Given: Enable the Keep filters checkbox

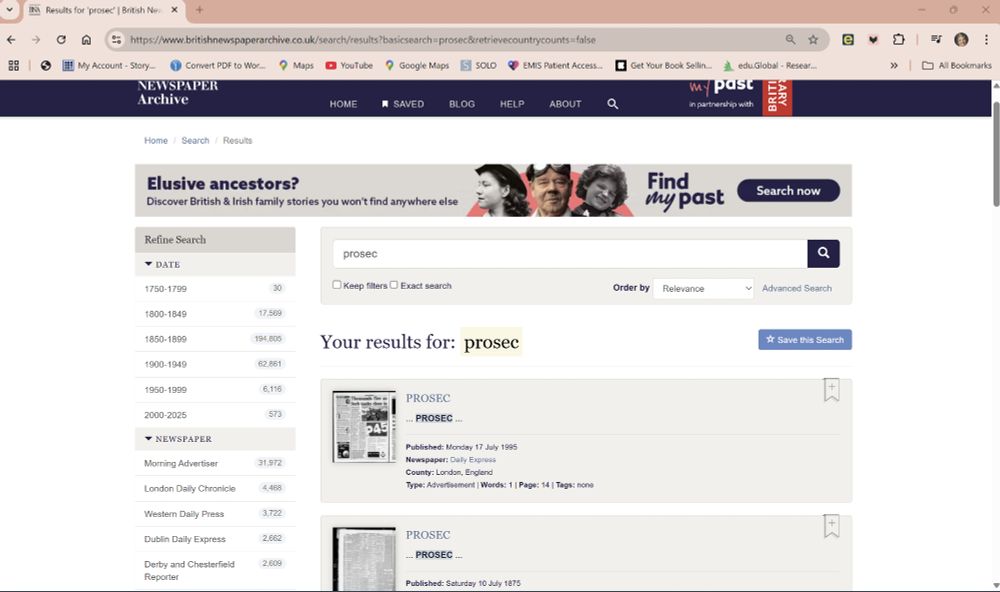Looking at the screenshot, I should (337, 285).
